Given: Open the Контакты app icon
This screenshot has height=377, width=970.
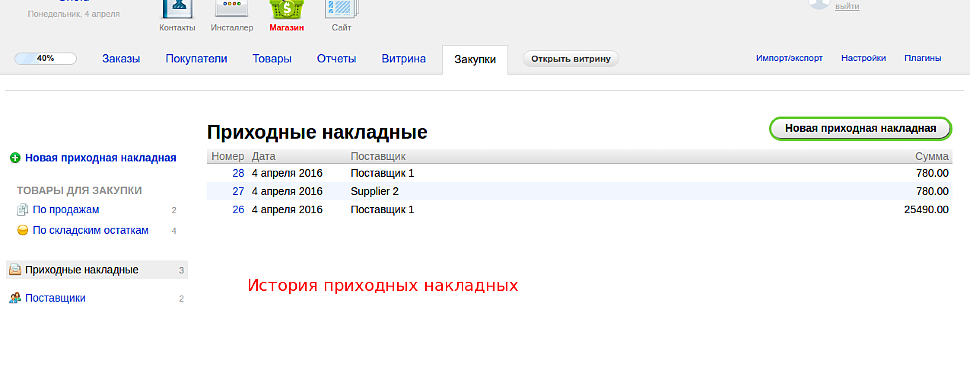Looking at the screenshot, I should pyautogui.click(x=177, y=9).
